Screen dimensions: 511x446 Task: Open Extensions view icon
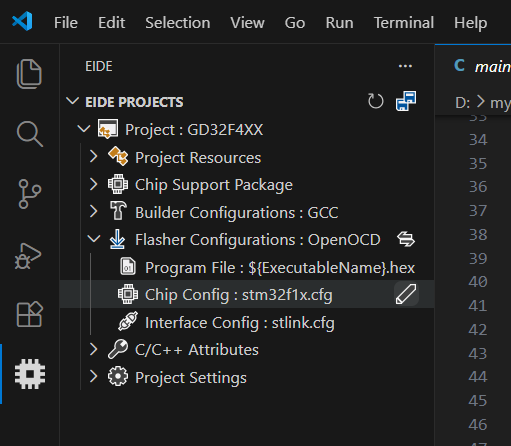coord(30,314)
